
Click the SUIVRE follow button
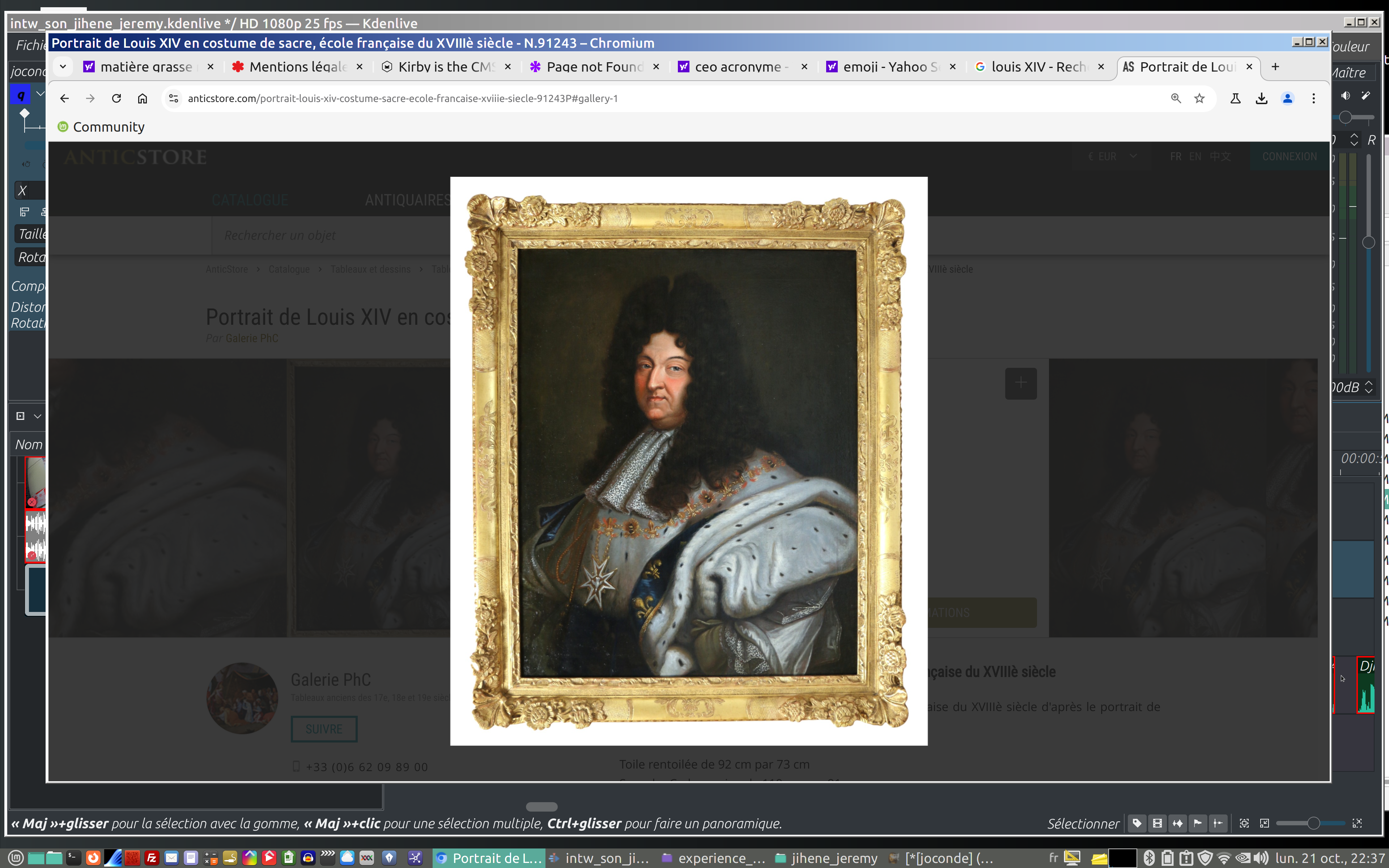pyautogui.click(x=324, y=728)
